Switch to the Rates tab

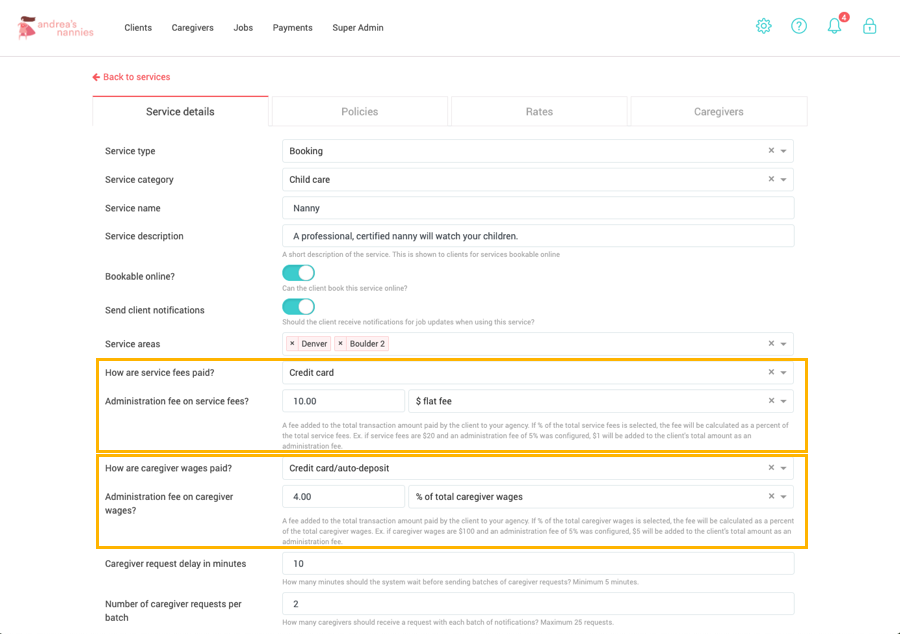pos(540,111)
